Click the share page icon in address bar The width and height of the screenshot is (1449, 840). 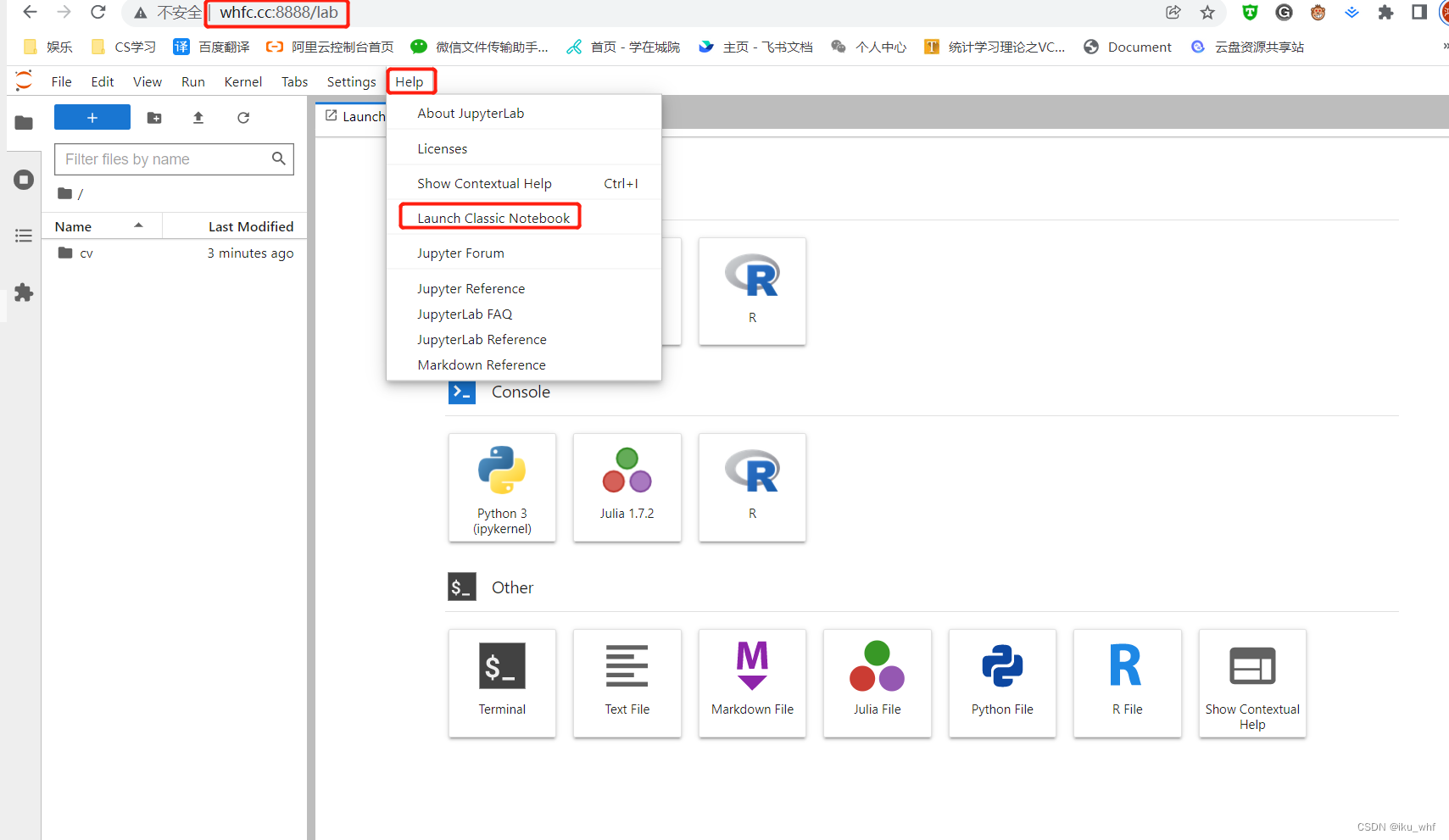[1173, 12]
